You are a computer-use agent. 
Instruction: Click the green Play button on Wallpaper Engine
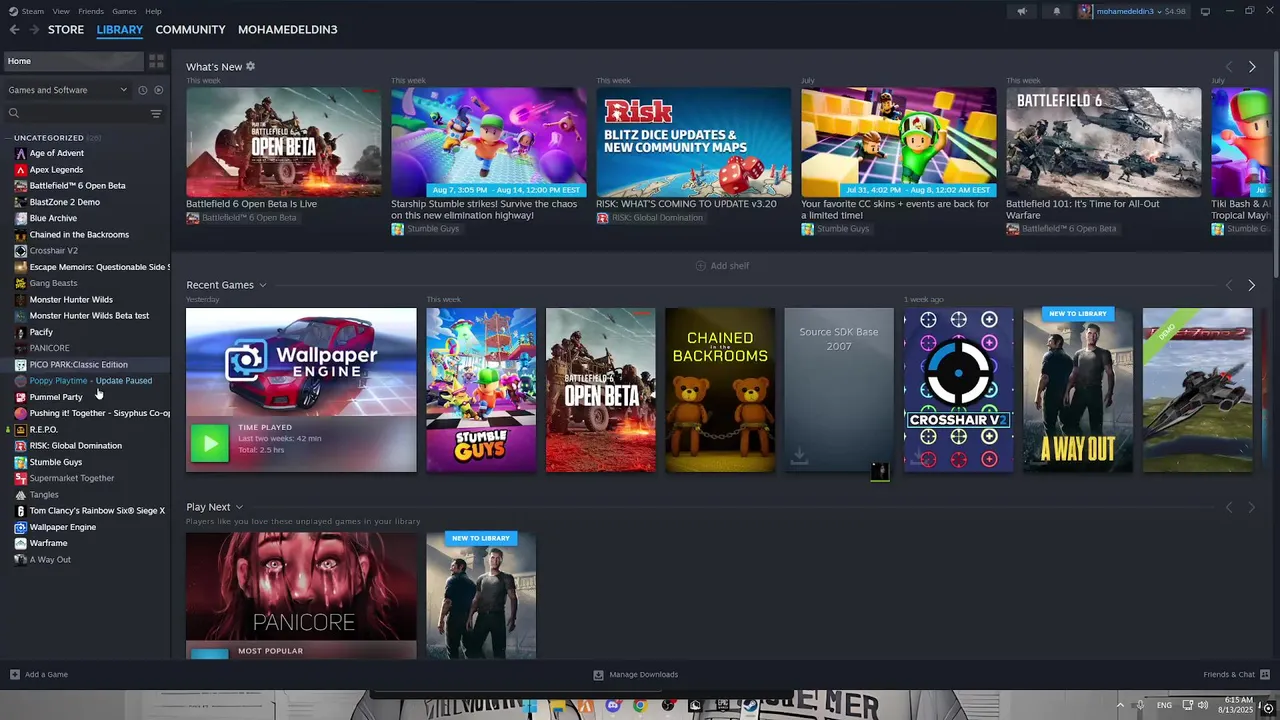point(209,444)
